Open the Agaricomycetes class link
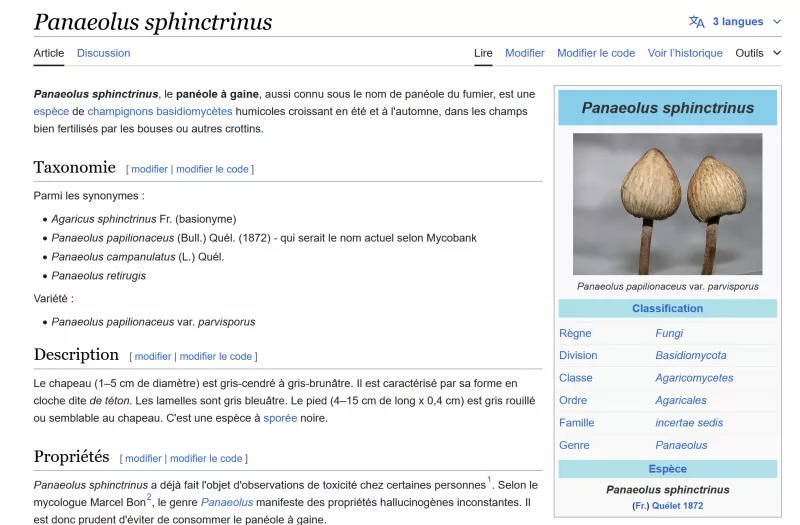Screen dimensions: 800x525 click(x=694, y=378)
